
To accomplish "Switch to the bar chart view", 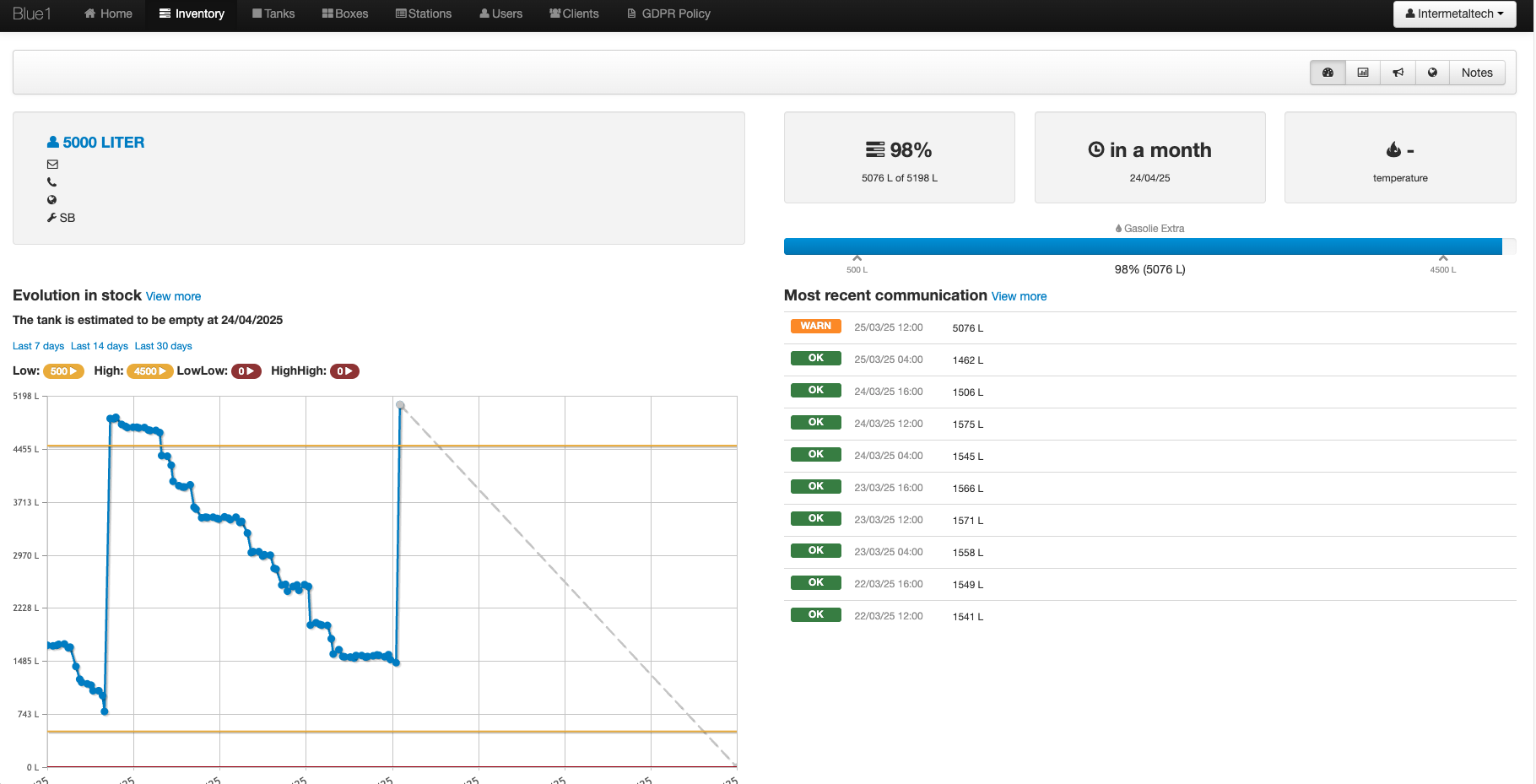I will click(x=1363, y=73).
